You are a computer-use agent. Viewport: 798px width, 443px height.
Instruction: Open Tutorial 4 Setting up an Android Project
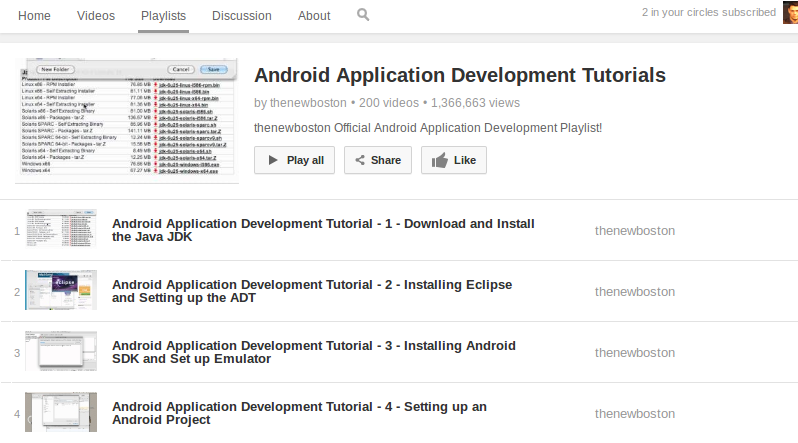point(299,413)
